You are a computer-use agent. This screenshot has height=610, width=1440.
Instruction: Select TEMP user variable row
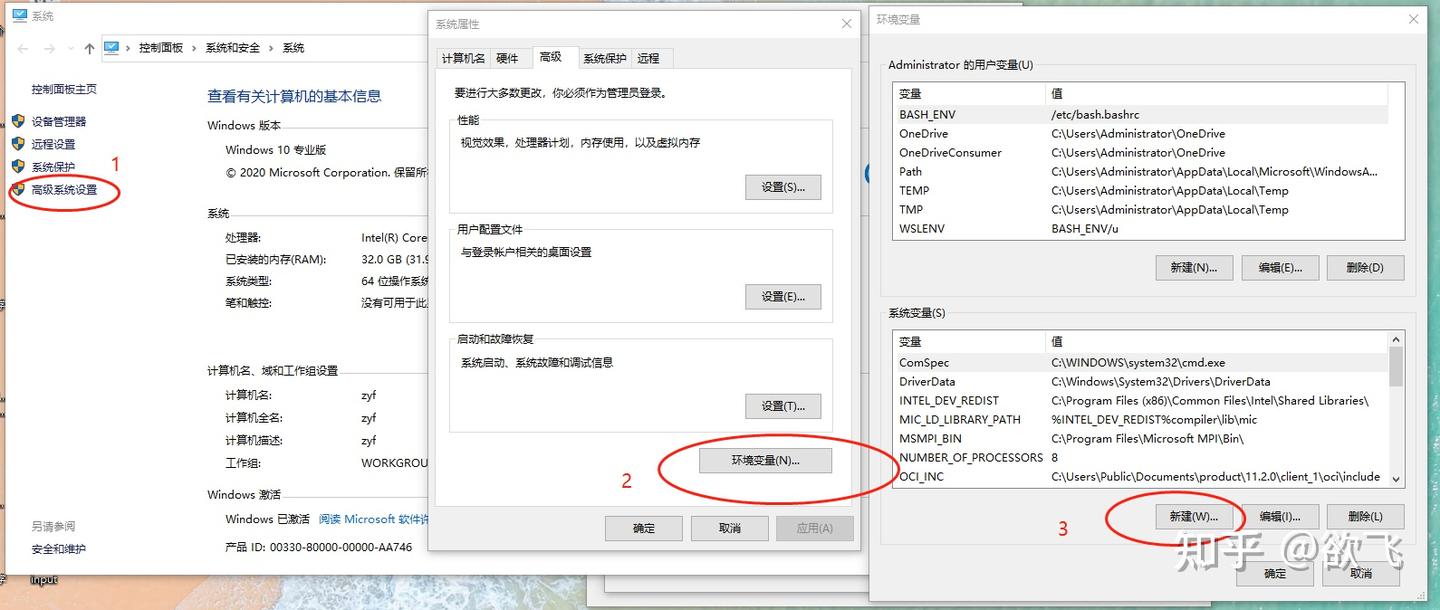(x=1140, y=191)
